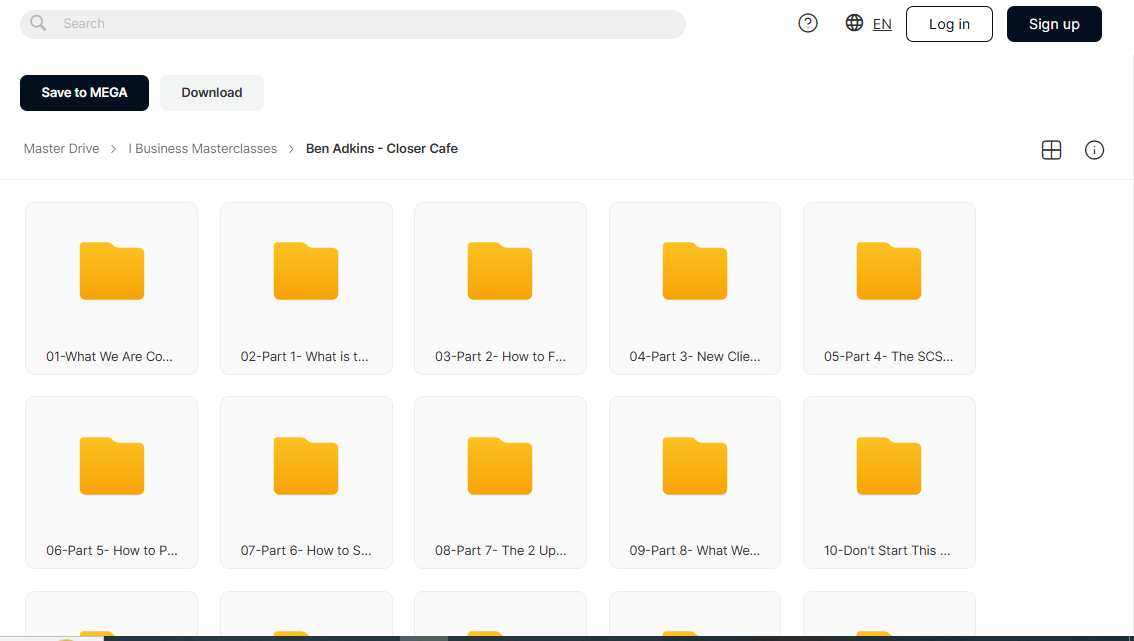Select the 10-Don't Start This ... label
The image size is (1134, 641).
click(x=887, y=551)
